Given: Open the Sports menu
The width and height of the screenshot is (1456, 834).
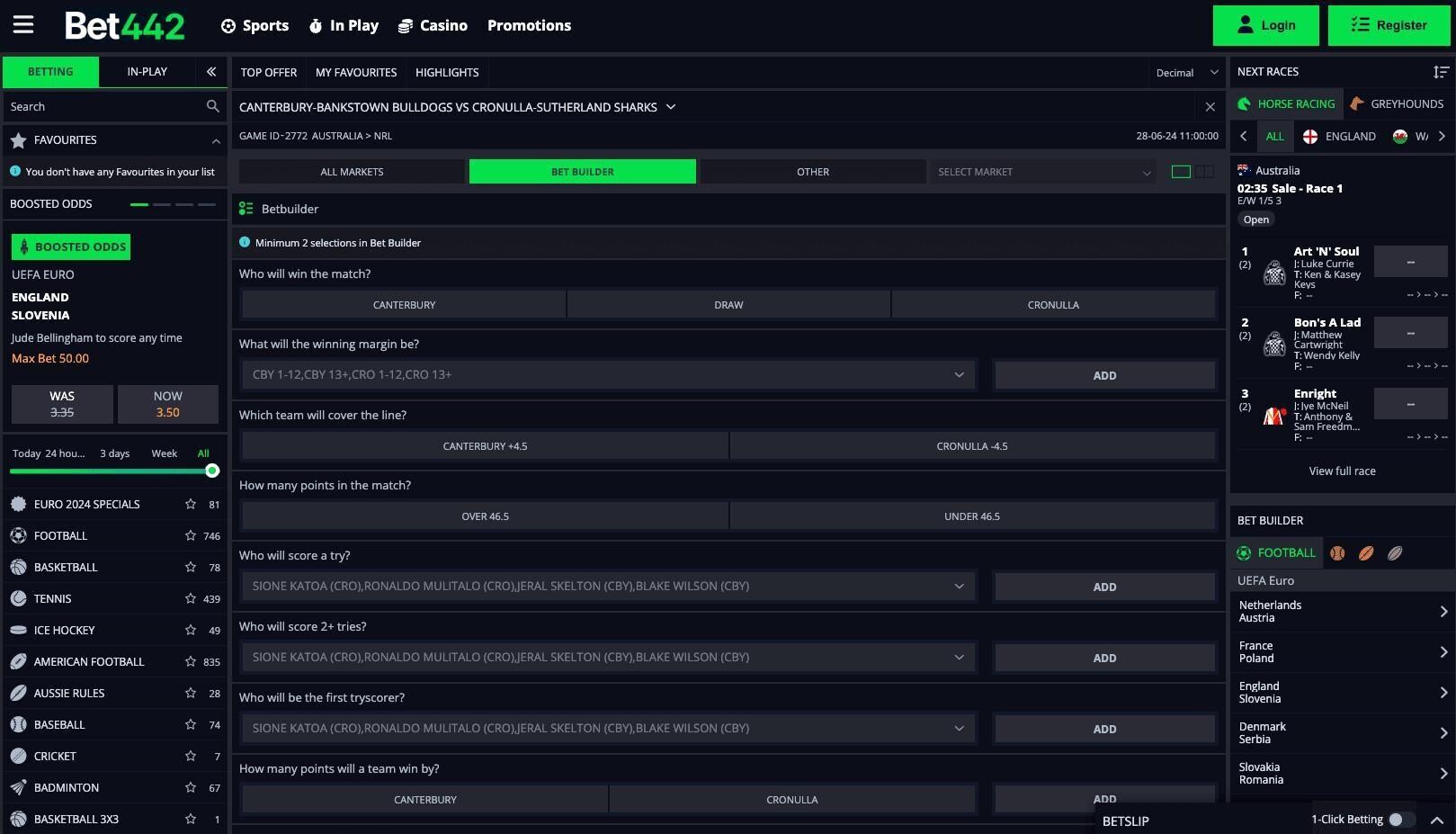Looking at the screenshot, I should point(255,26).
